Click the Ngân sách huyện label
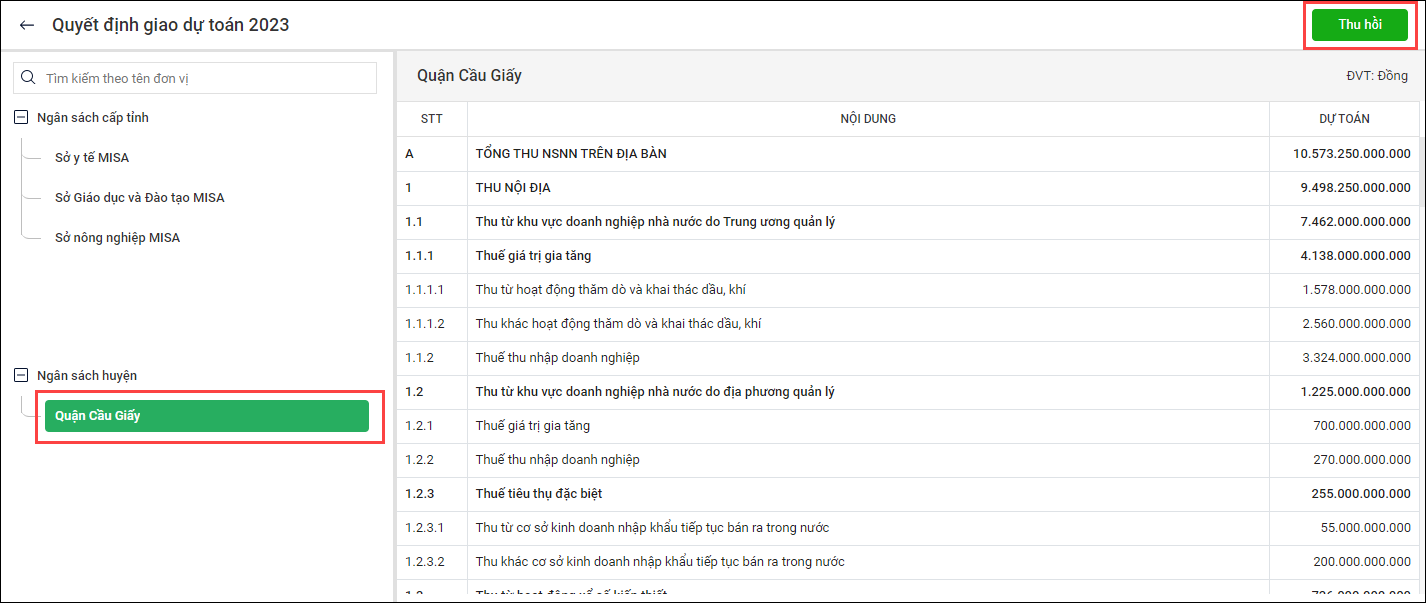This screenshot has height=603, width=1426. tap(87, 376)
